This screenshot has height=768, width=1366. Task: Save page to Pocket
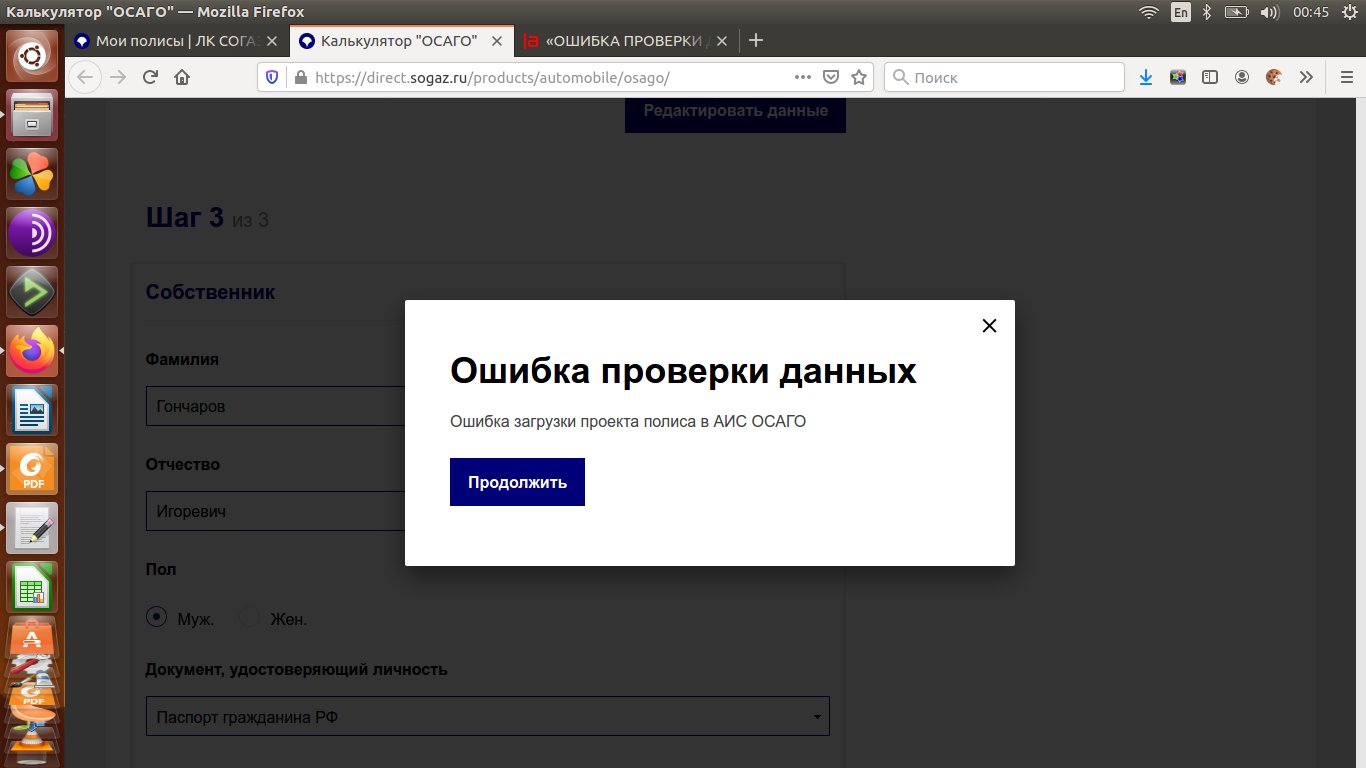point(831,77)
